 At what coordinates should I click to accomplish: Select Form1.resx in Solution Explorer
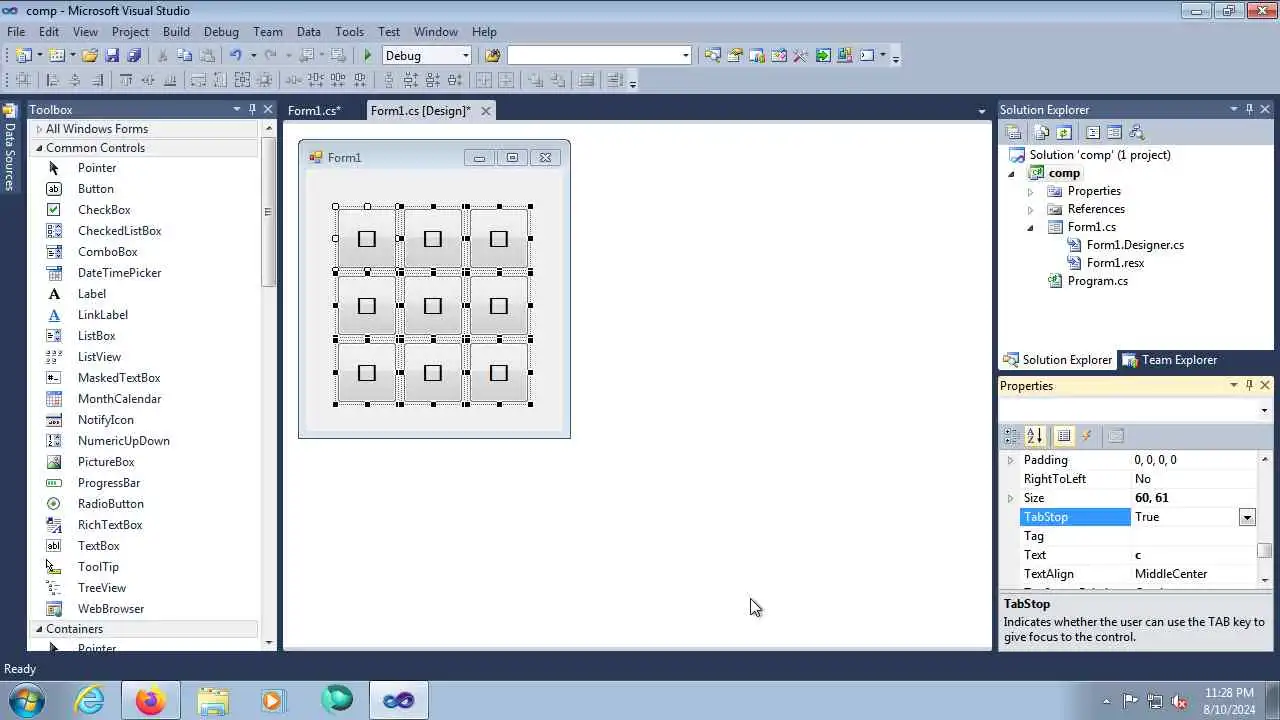point(1115,263)
